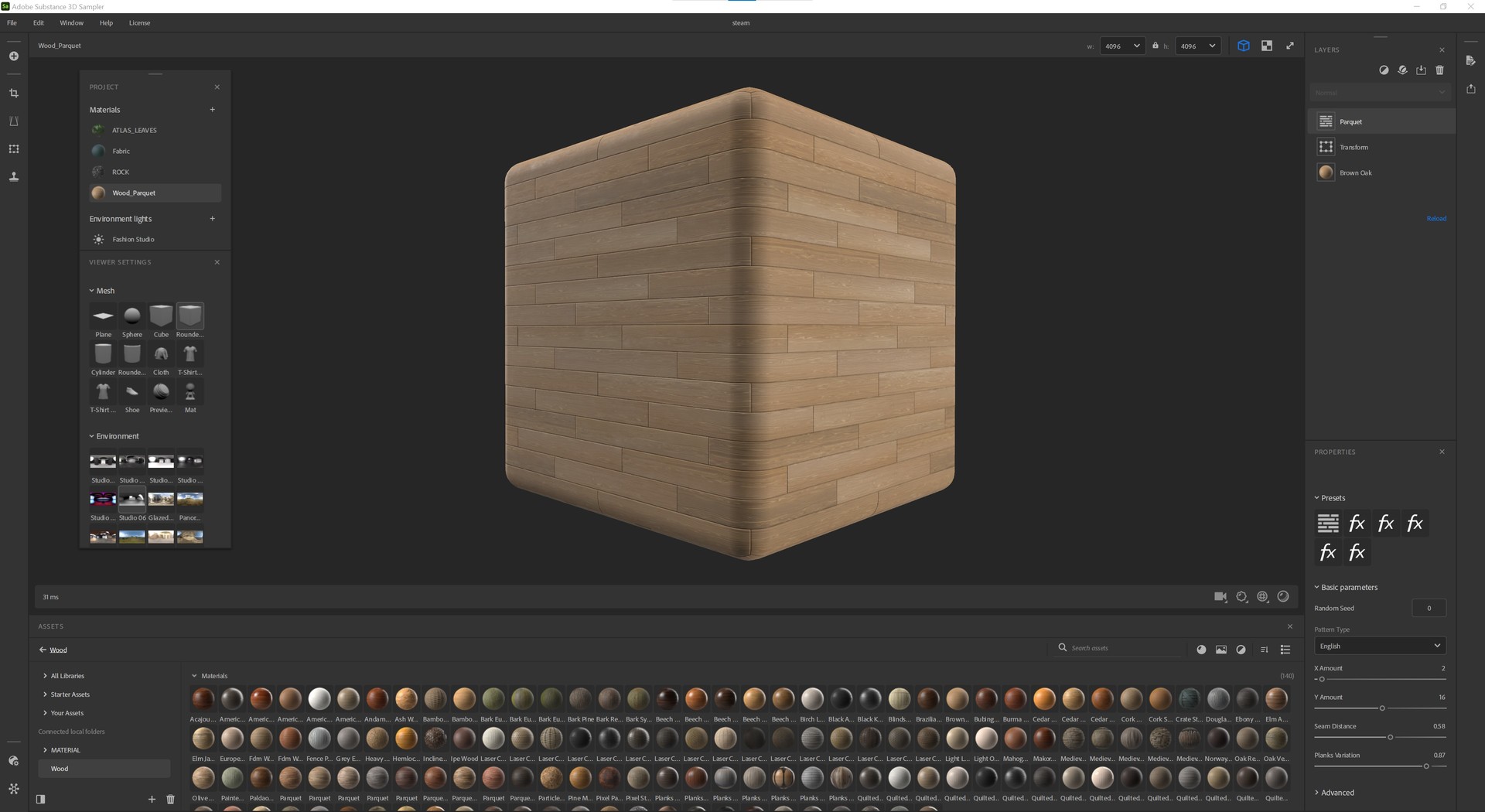Click the Reload link in the Layers panel

1435,218
